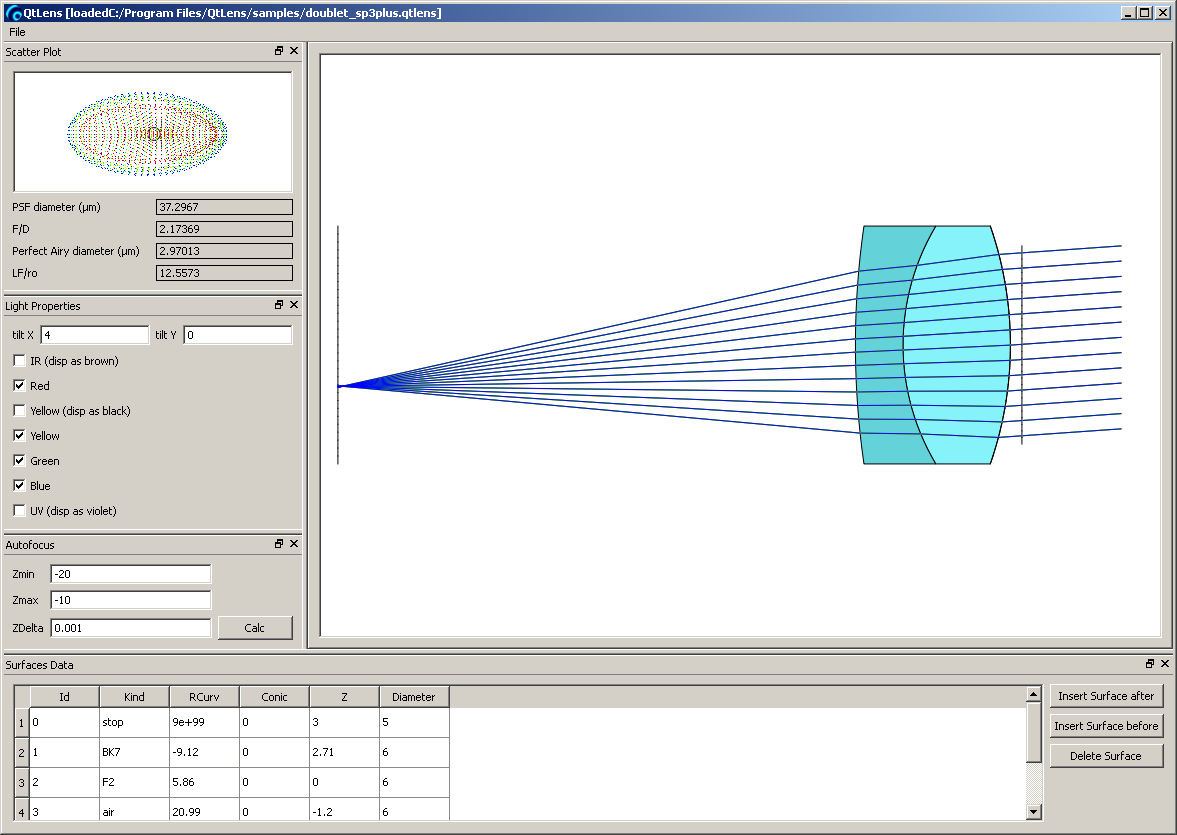The width and height of the screenshot is (1177, 835).
Task: Select the RCurv column header
Action: (x=204, y=697)
